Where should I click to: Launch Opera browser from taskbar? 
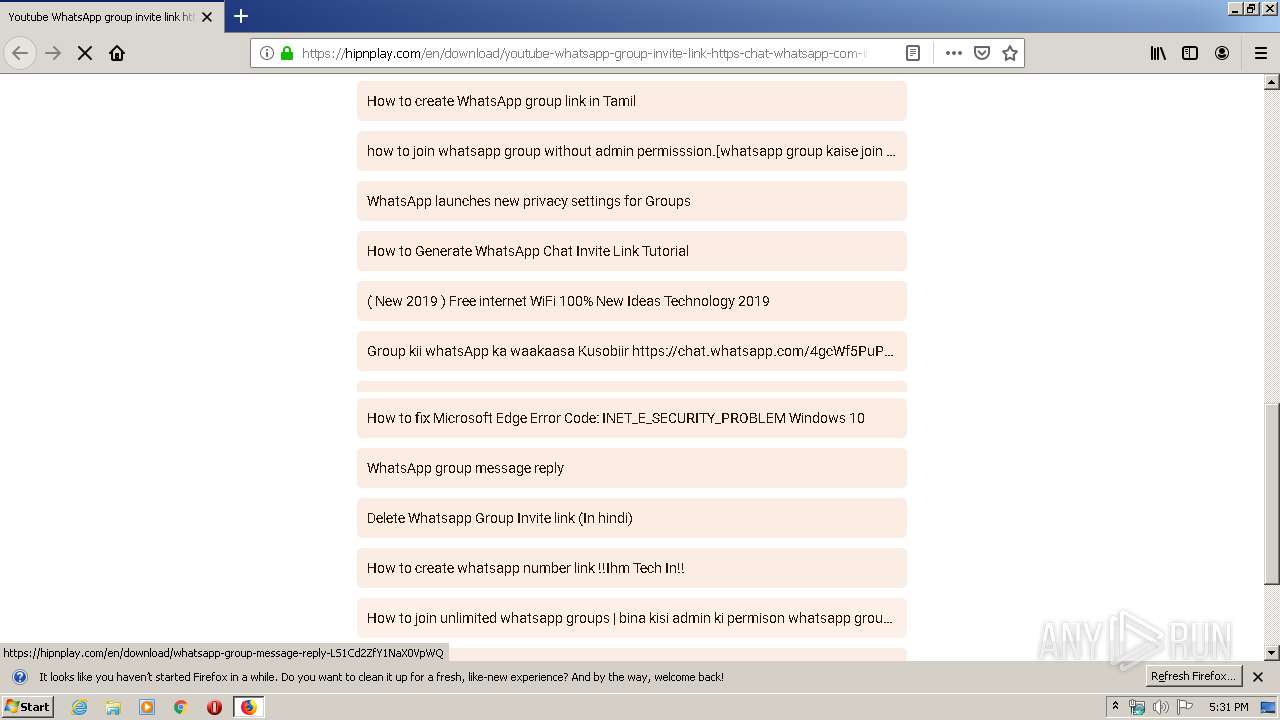pos(214,707)
